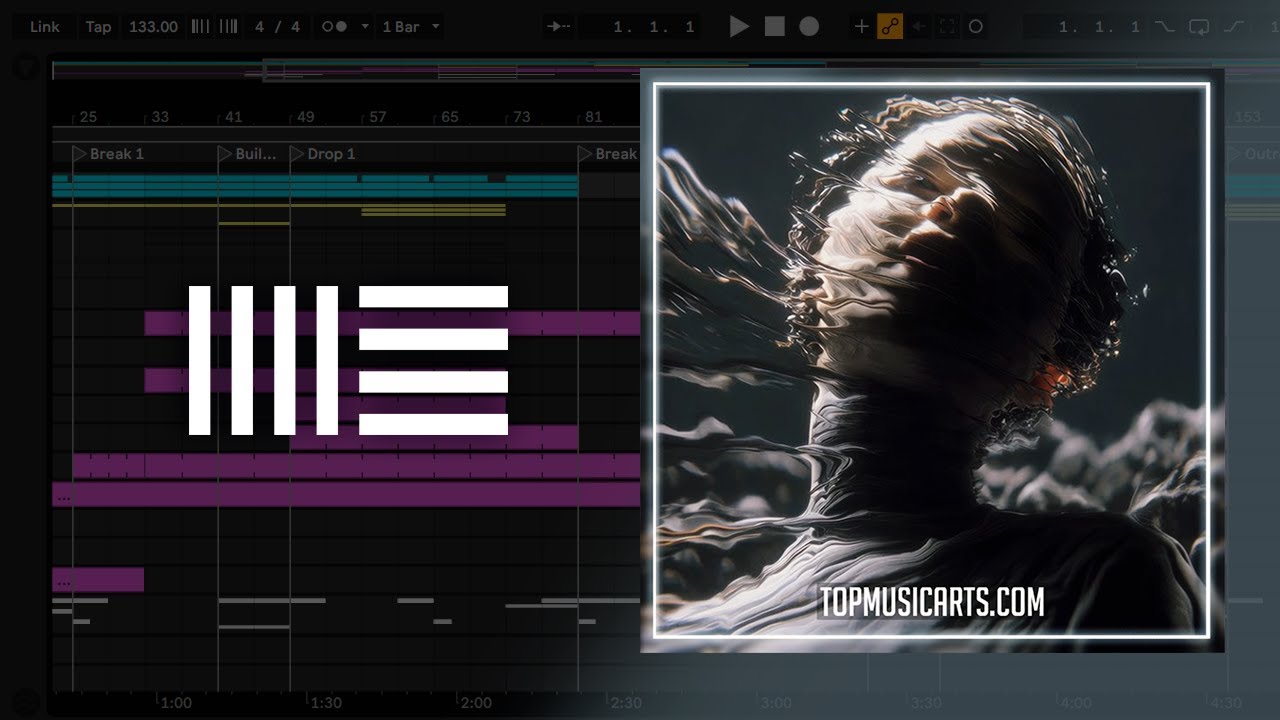Click bar 25 in the beat ruler
This screenshot has height=720, width=1280.
click(x=88, y=117)
